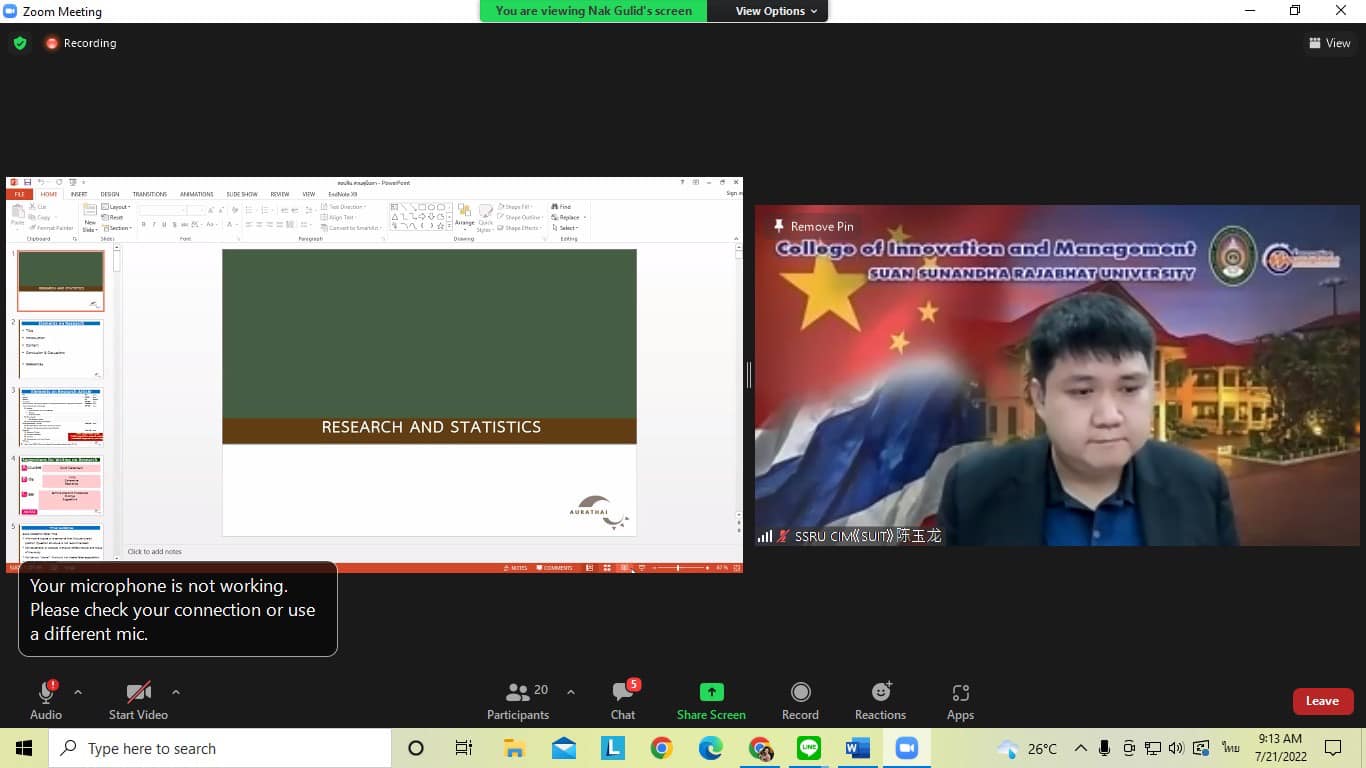This screenshot has height=768, width=1366.
Task: Open the View layout menu
Action: [x=1329, y=43]
